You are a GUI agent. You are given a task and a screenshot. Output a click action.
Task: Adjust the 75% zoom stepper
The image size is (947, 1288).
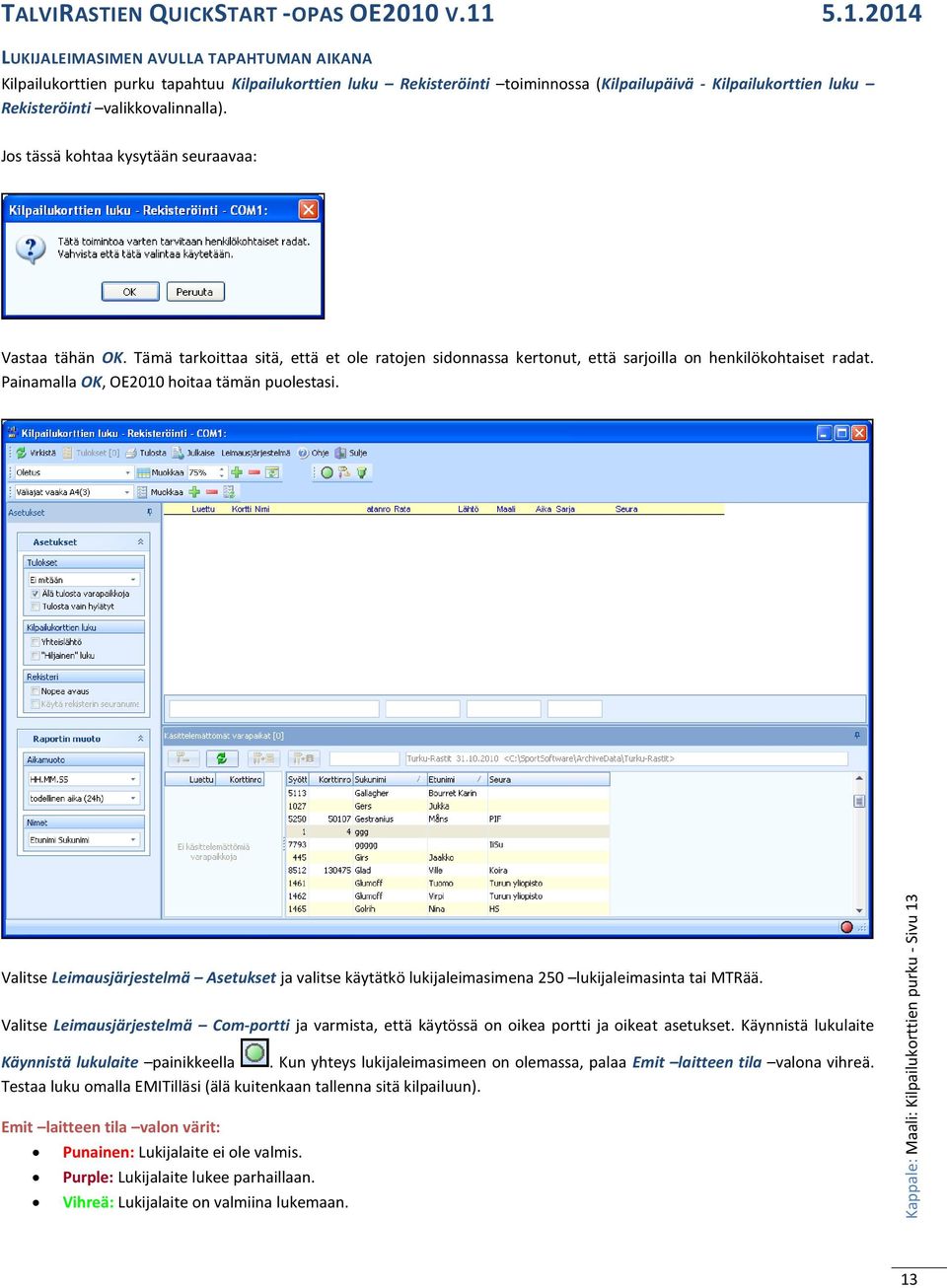(222, 472)
